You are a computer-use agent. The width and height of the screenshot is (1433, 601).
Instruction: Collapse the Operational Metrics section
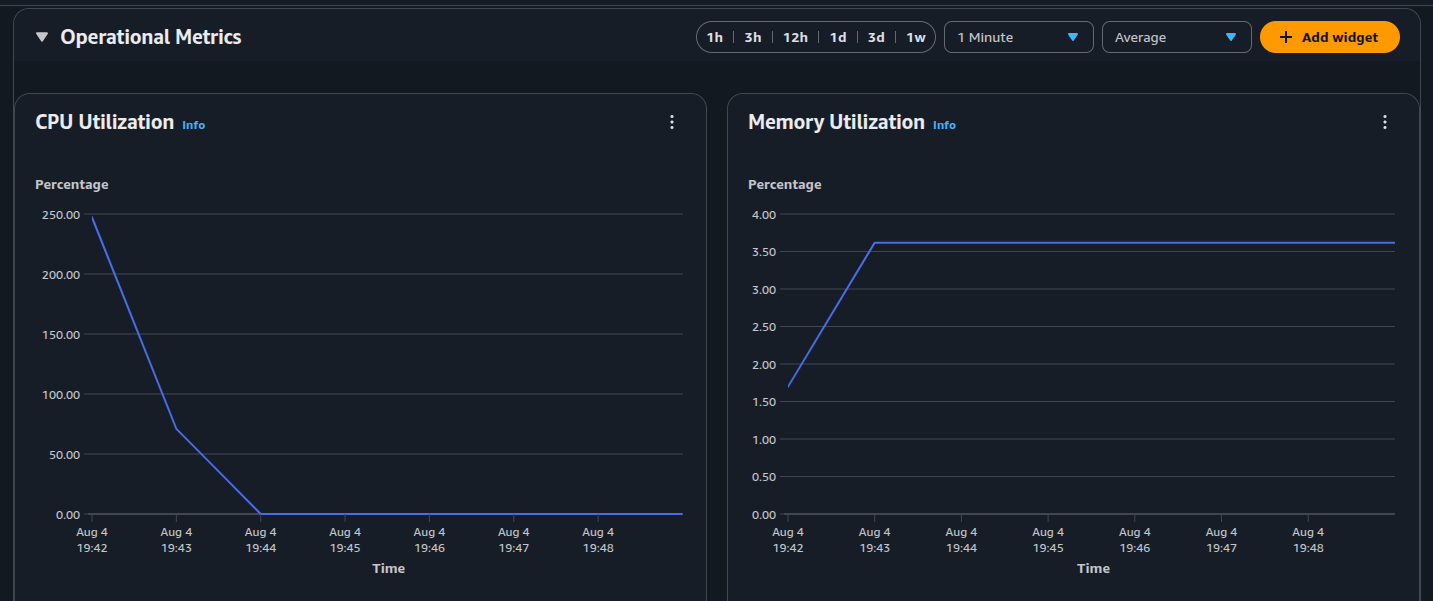click(x=41, y=37)
